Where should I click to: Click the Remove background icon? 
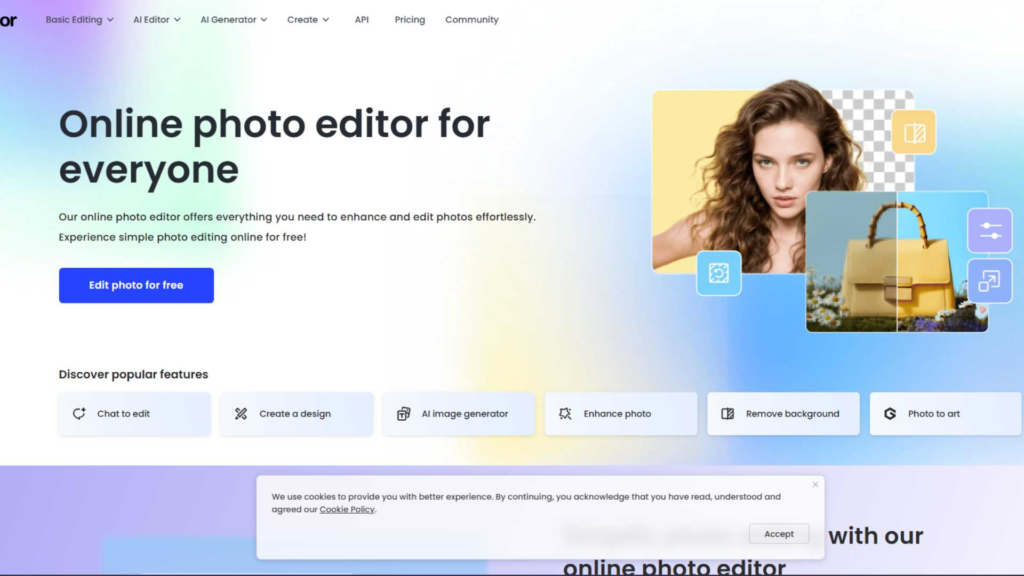click(x=728, y=414)
